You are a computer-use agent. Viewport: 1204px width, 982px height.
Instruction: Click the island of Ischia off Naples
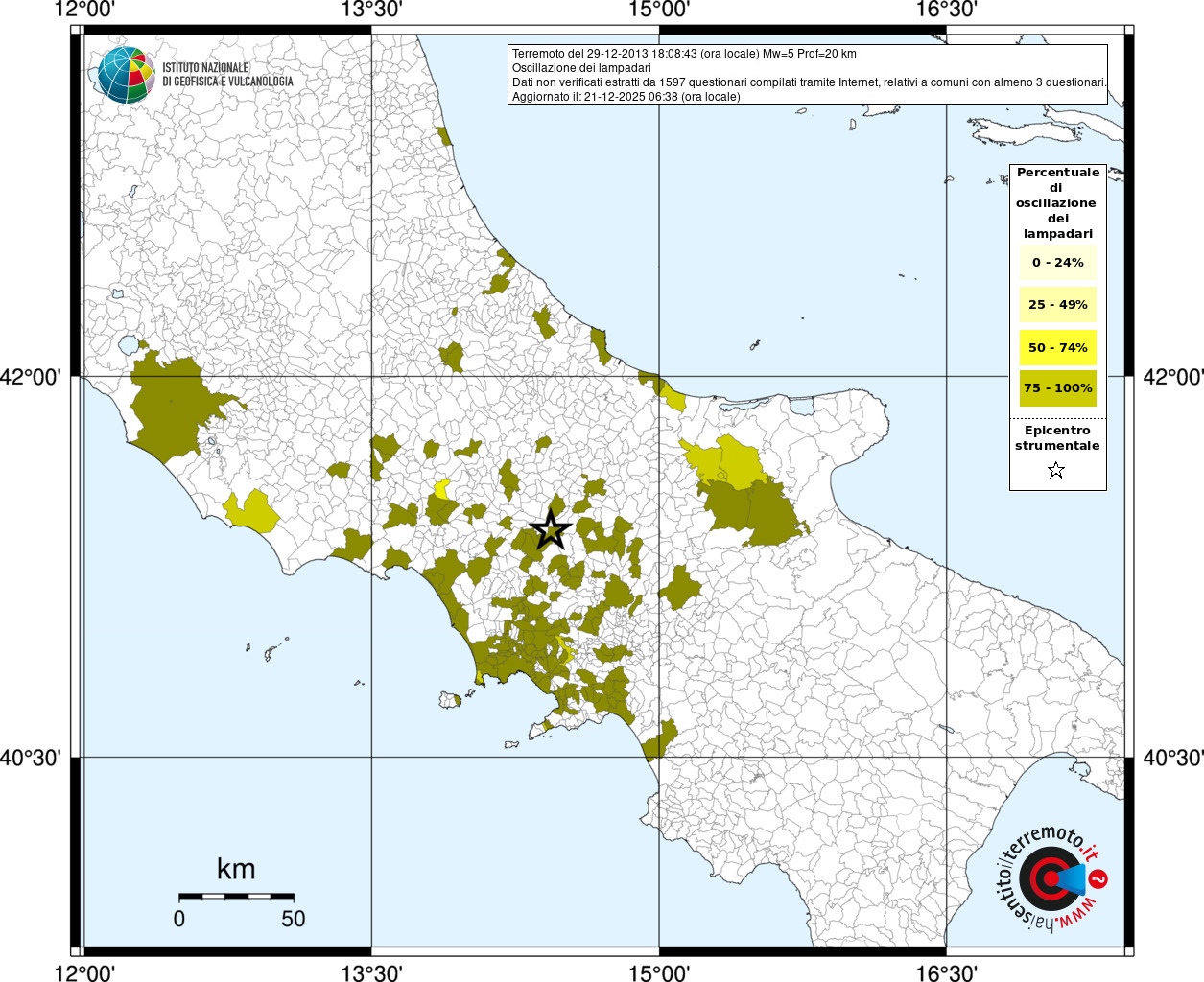[x=450, y=700]
